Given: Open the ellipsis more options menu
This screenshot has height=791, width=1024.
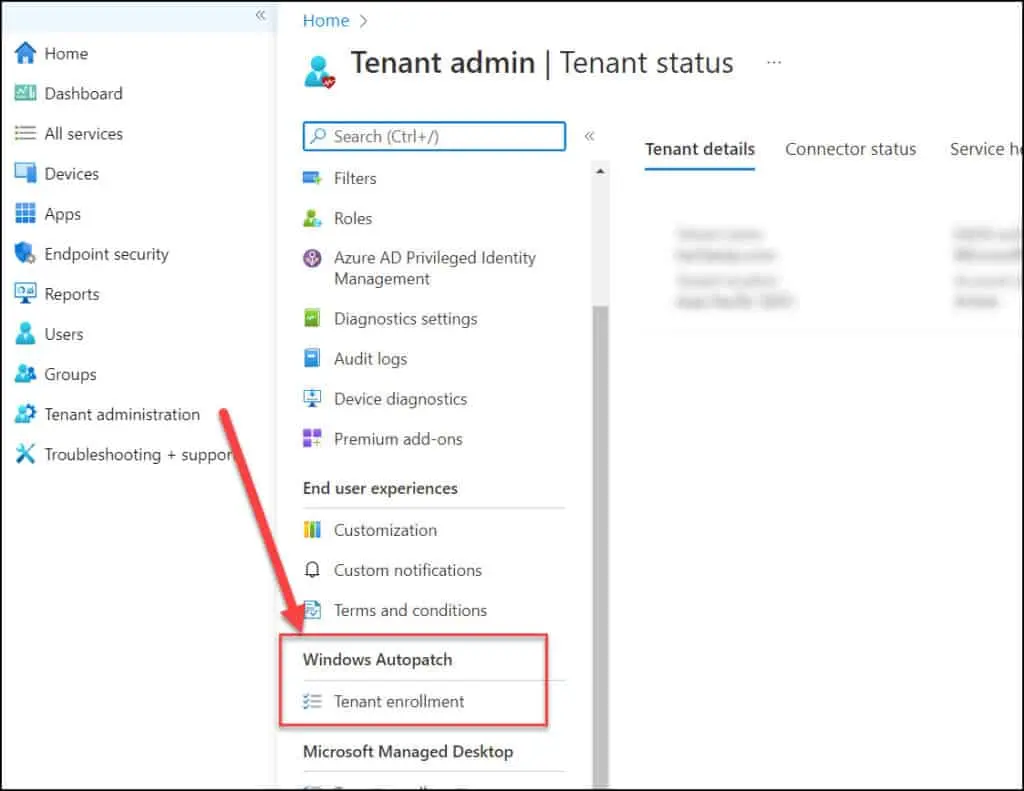Looking at the screenshot, I should click(x=774, y=62).
